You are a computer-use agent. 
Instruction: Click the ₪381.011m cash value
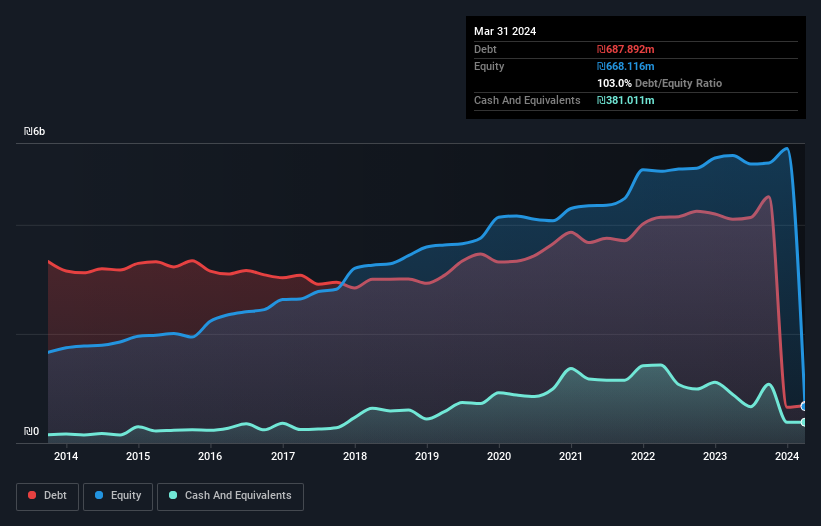[x=626, y=100]
